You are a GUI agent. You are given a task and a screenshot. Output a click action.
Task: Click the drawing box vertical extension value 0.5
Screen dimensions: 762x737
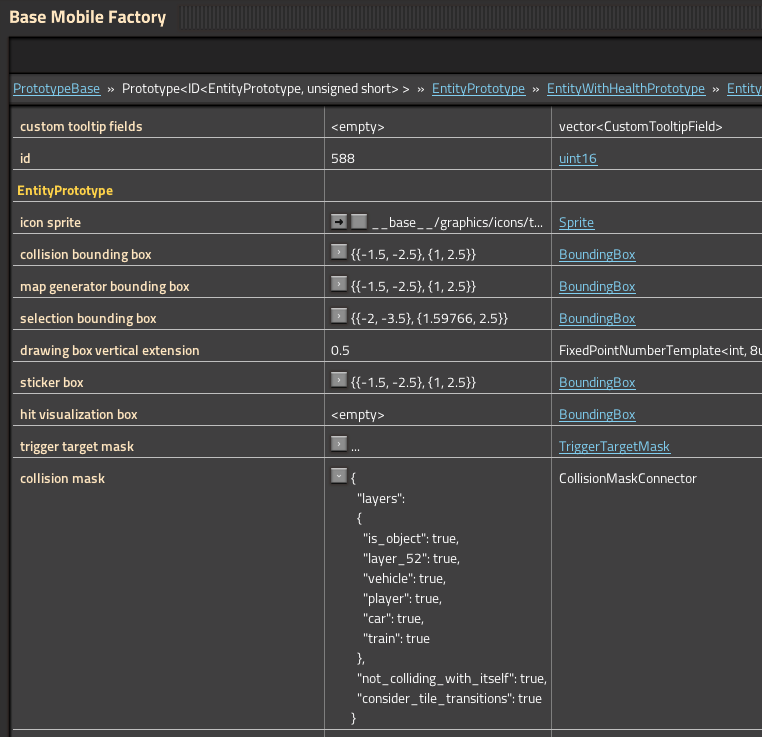point(340,350)
